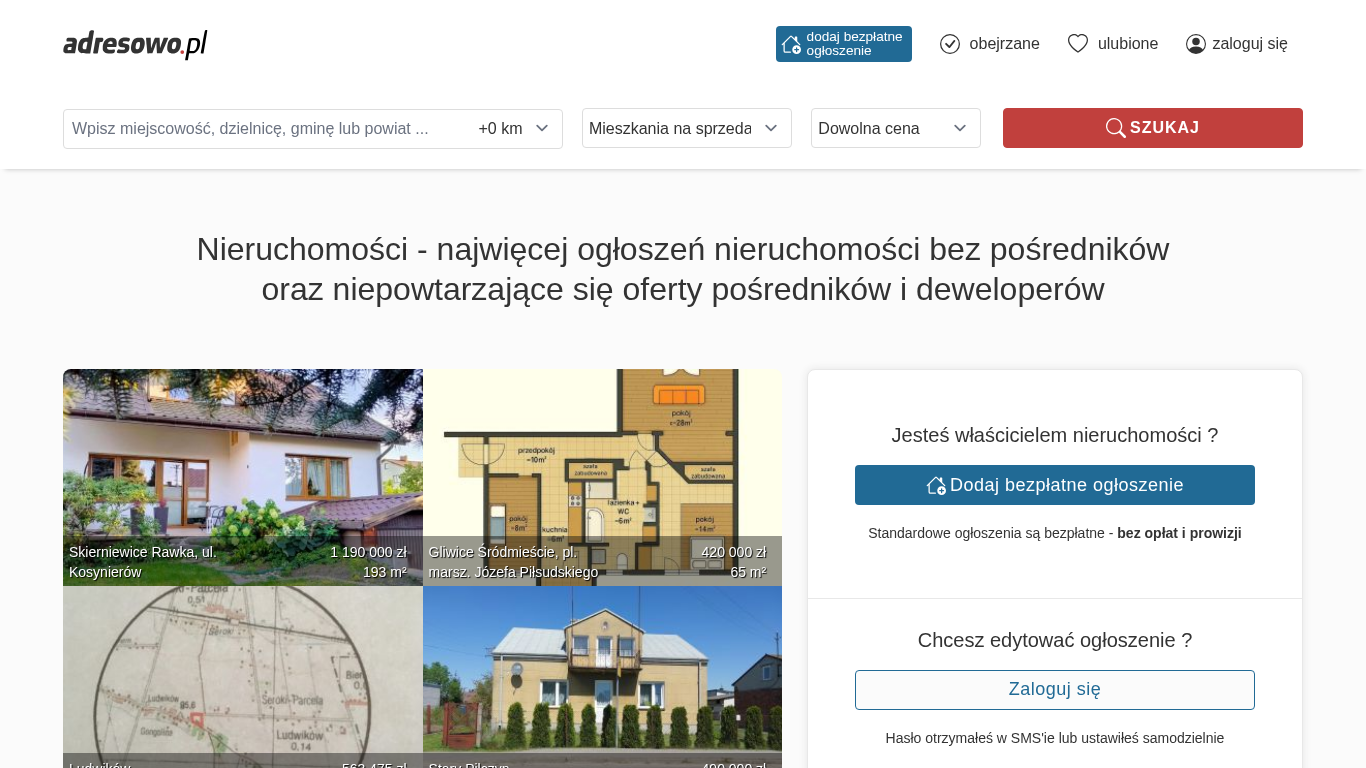The height and width of the screenshot is (768, 1366).
Task: Open the 'Dowolna cena' price dropdown
Action: click(895, 128)
